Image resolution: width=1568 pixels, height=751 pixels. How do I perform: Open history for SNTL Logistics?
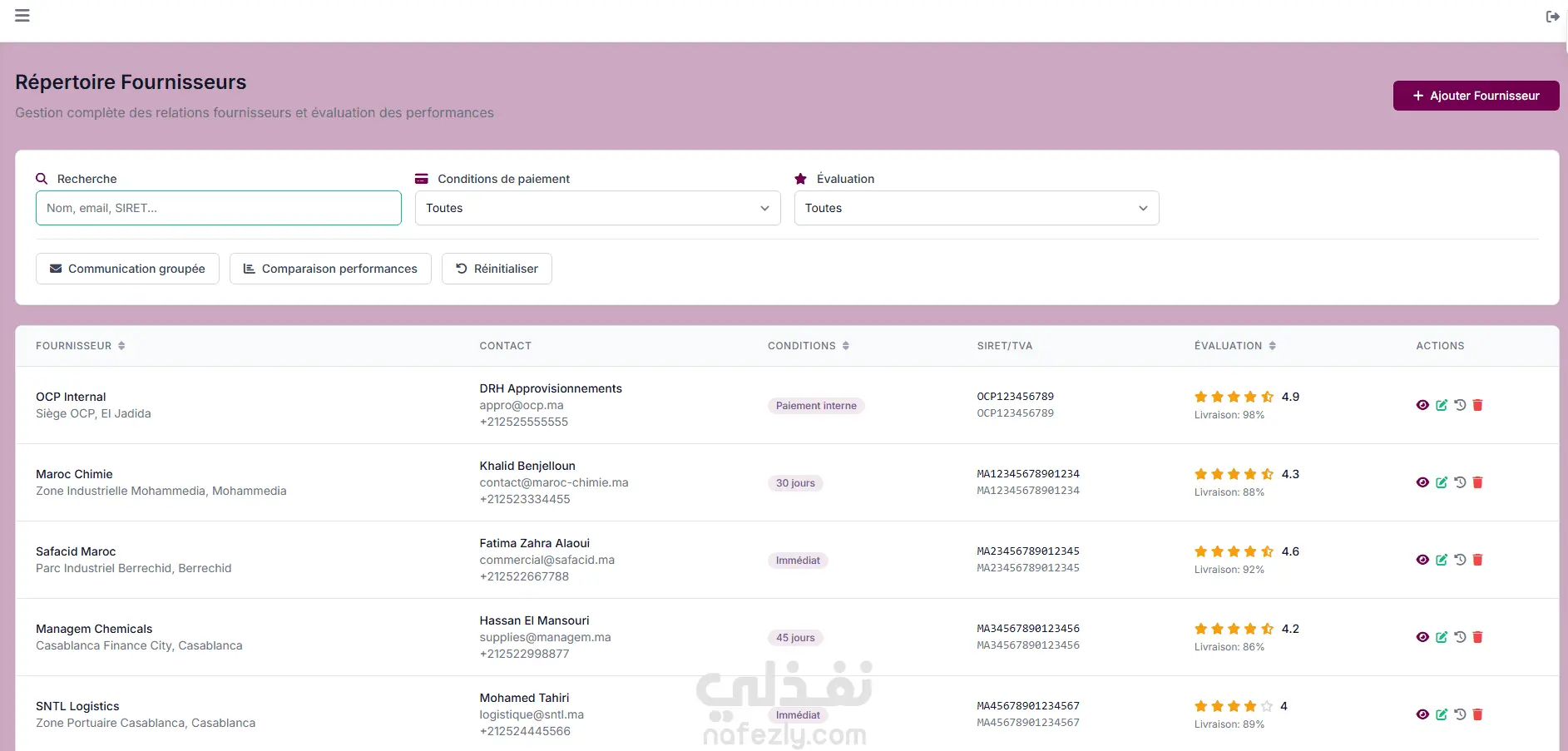click(1460, 714)
